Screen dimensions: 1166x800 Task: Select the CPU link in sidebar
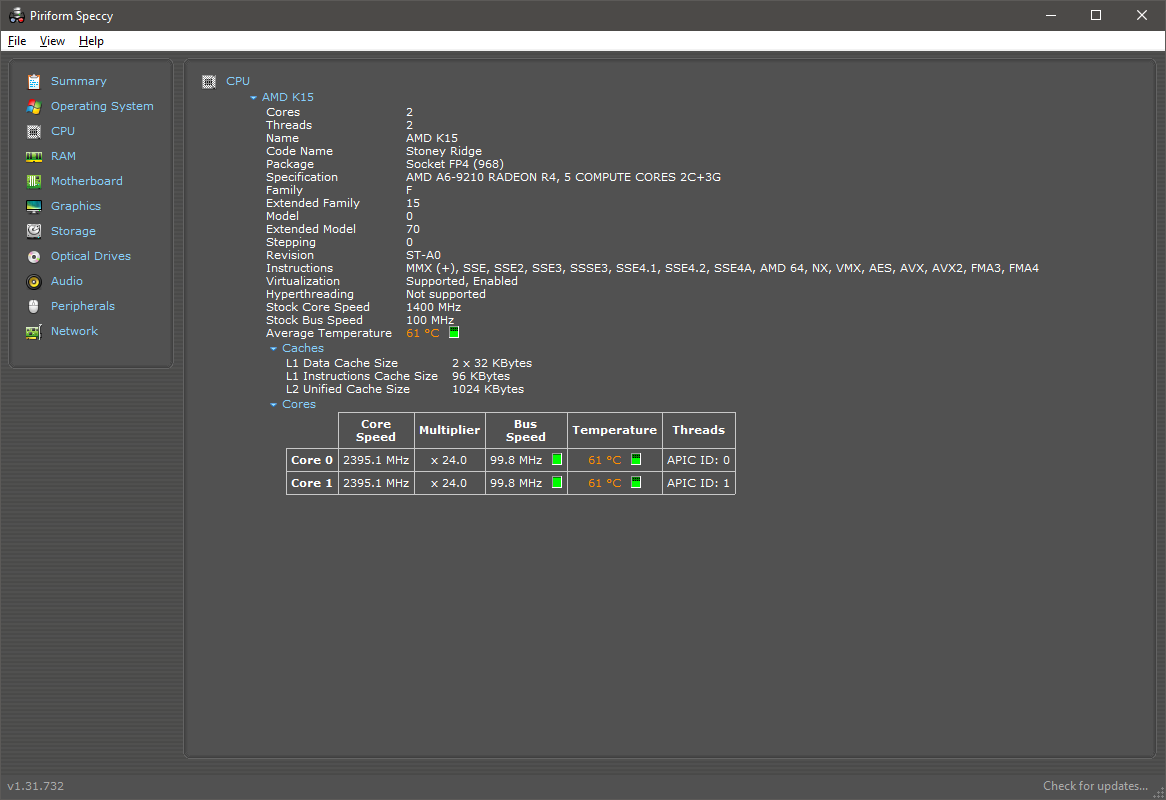pyautogui.click(x=62, y=131)
